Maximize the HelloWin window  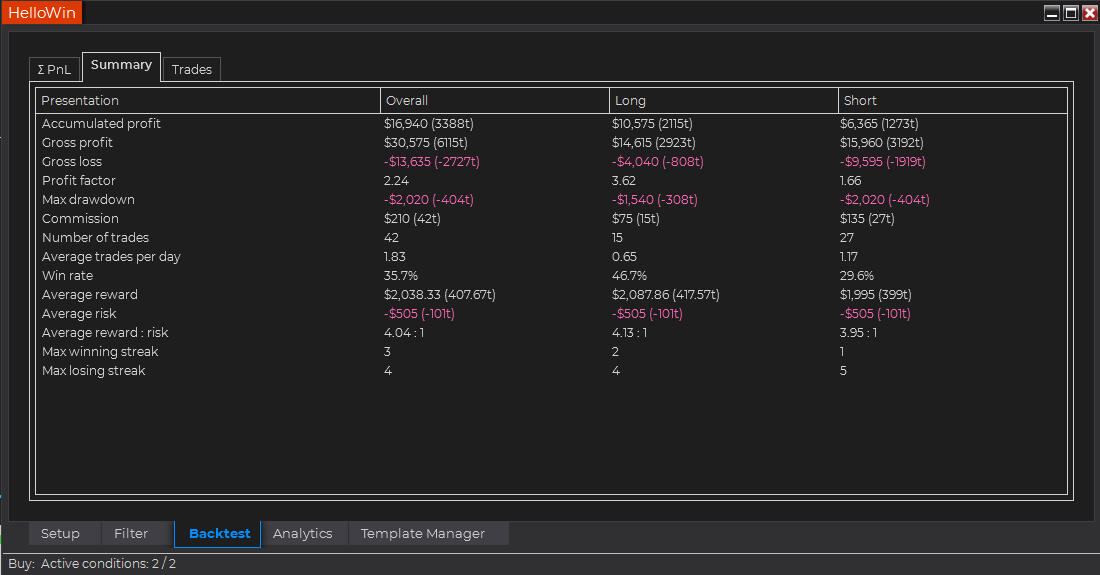(1070, 13)
